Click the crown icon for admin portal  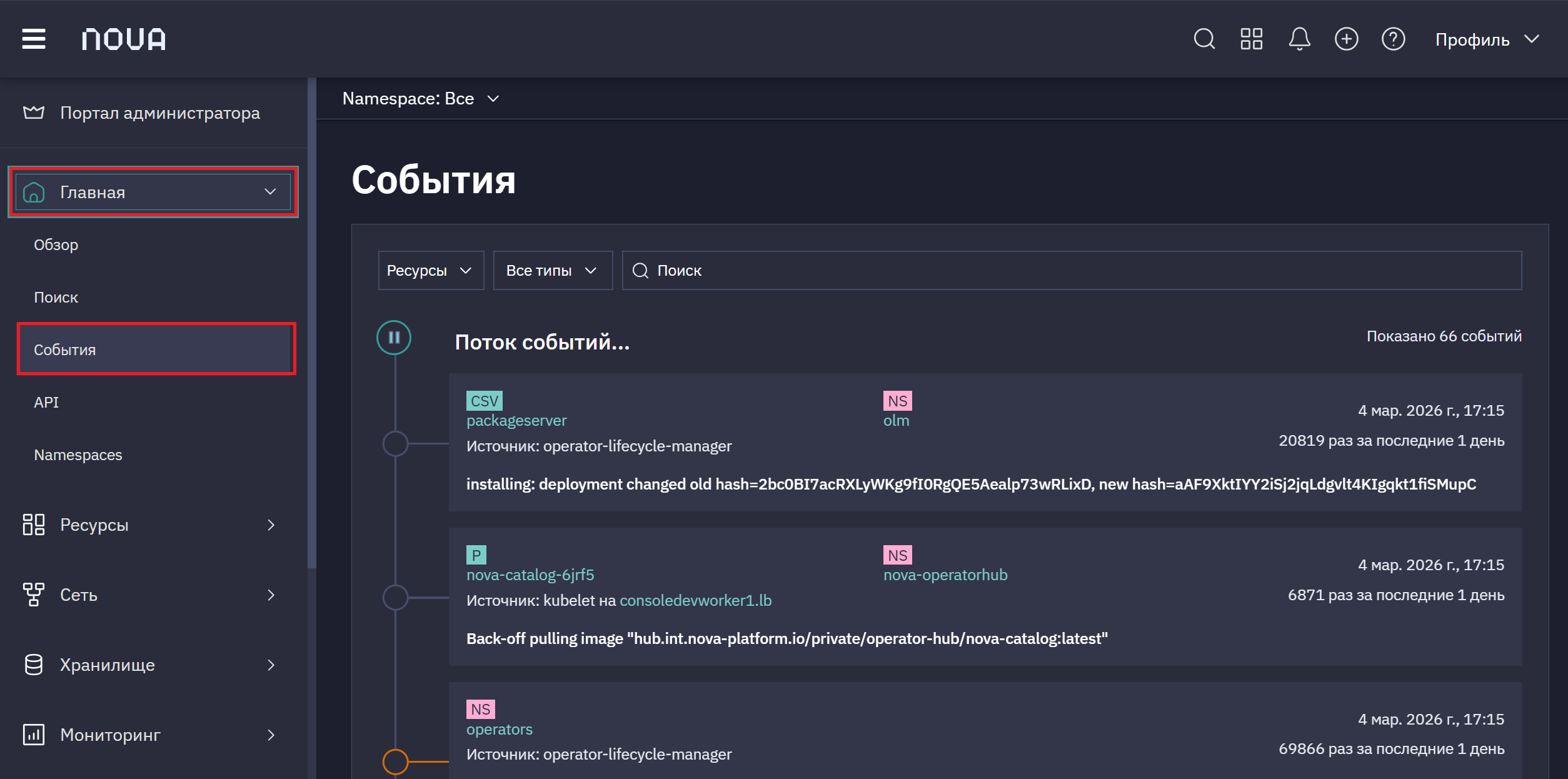34,113
